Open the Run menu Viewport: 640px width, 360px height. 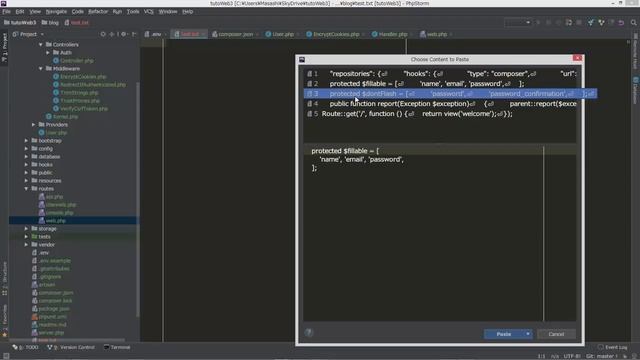[x=117, y=11]
